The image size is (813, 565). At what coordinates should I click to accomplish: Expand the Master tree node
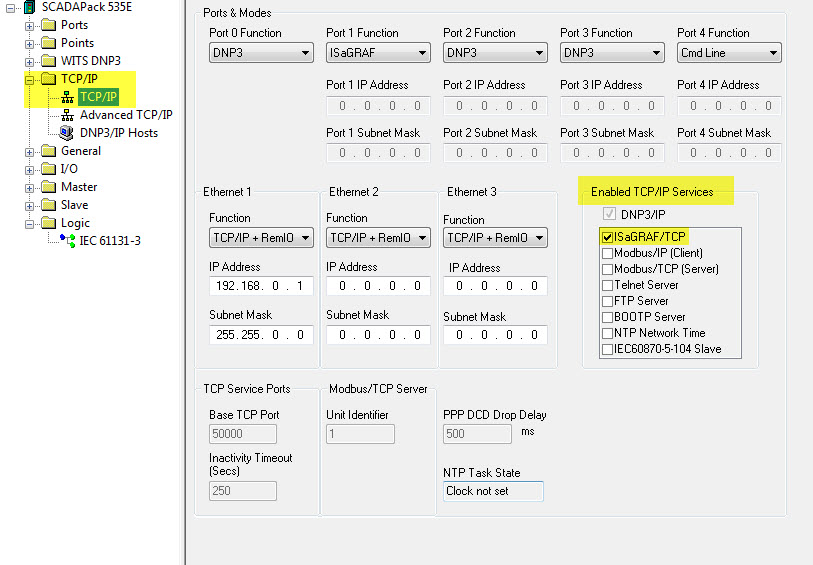click(x=30, y=188)
